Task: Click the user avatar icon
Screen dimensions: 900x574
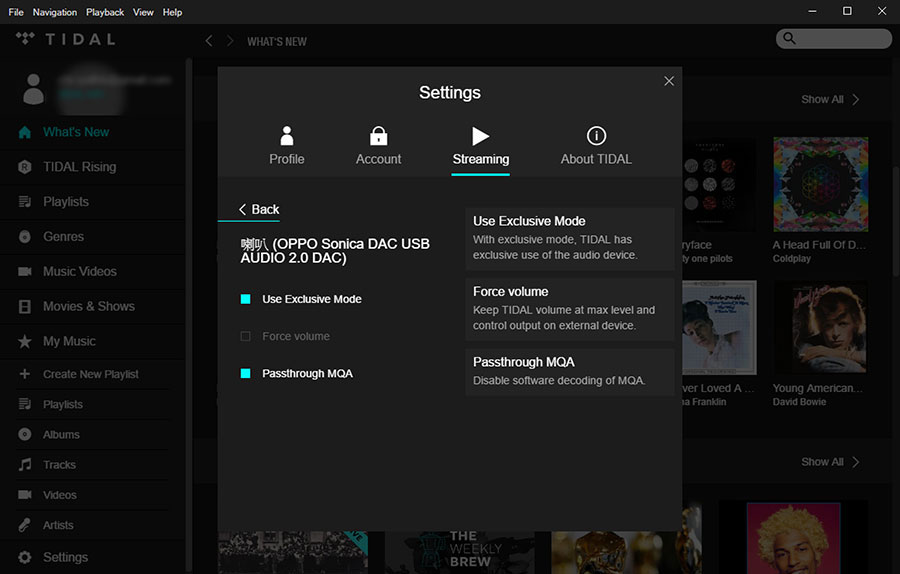Action: click(x=33, y=89)
